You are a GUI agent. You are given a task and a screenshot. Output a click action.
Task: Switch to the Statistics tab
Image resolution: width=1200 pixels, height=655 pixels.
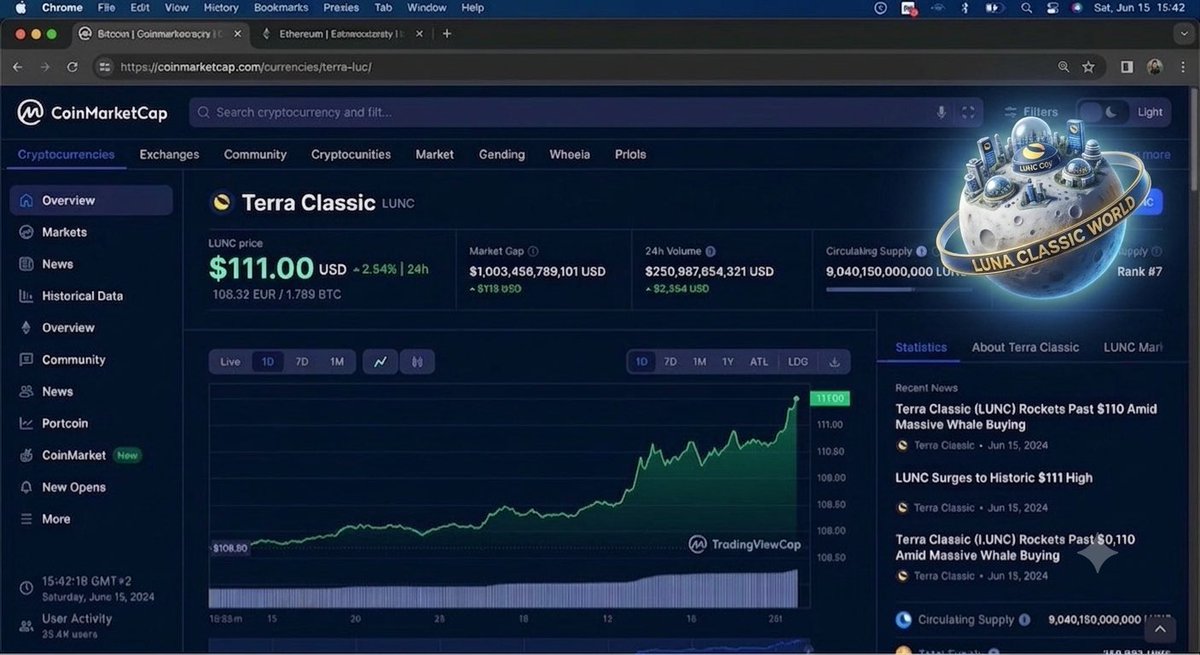921,347
